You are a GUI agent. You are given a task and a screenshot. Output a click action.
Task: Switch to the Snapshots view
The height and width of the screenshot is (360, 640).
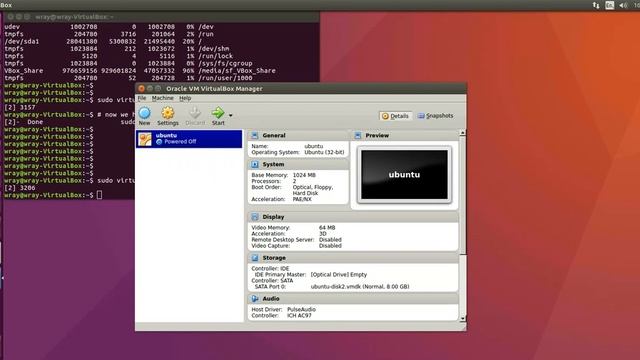(435, 116)
